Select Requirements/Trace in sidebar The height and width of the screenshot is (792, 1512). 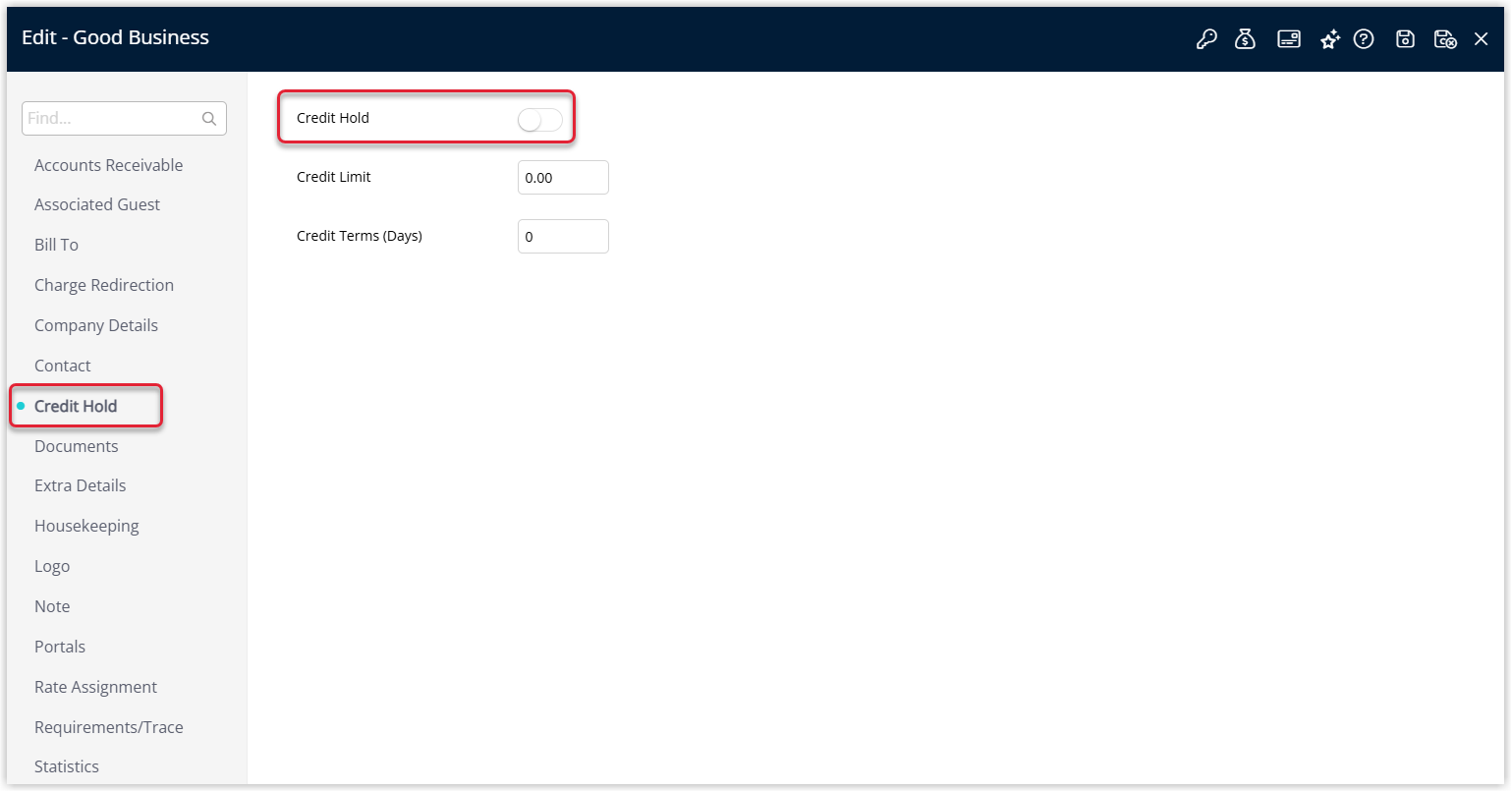coord(109,727)
